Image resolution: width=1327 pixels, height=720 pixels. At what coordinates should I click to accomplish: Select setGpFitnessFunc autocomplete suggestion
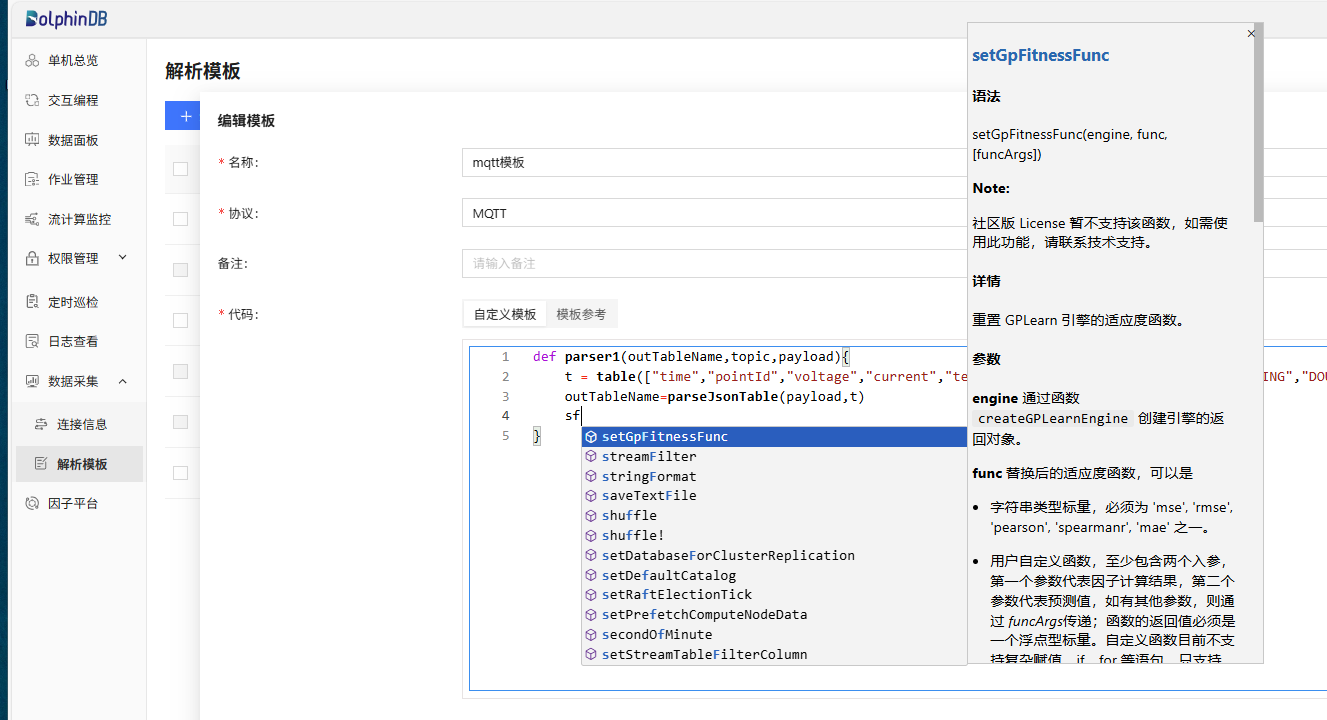[774, 437]
